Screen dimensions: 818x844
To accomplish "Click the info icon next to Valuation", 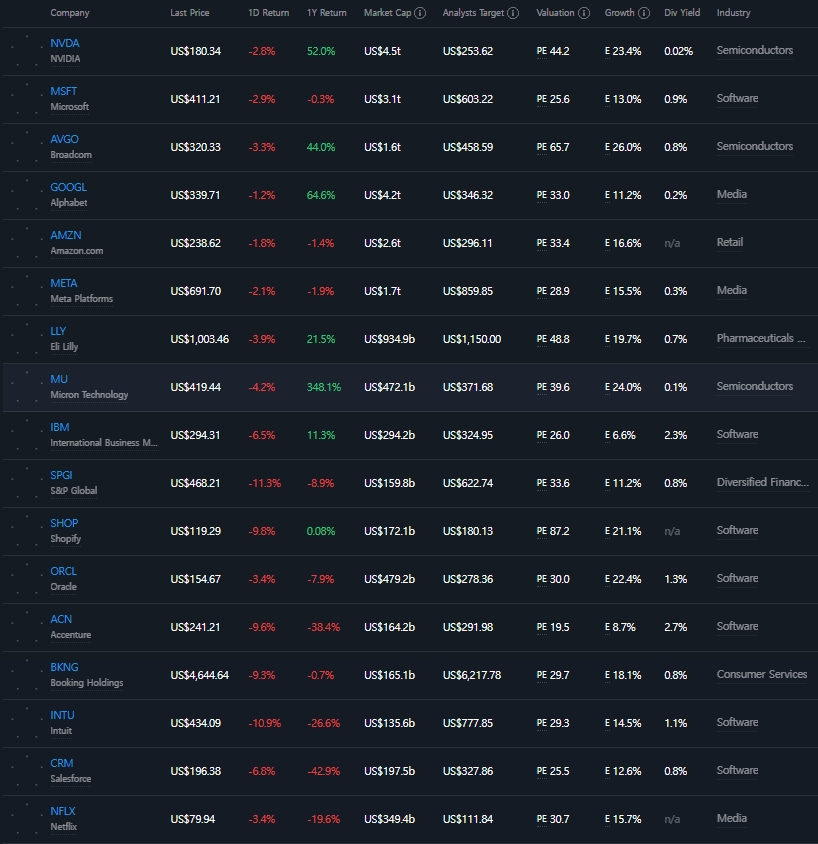I will click(584, 13).
